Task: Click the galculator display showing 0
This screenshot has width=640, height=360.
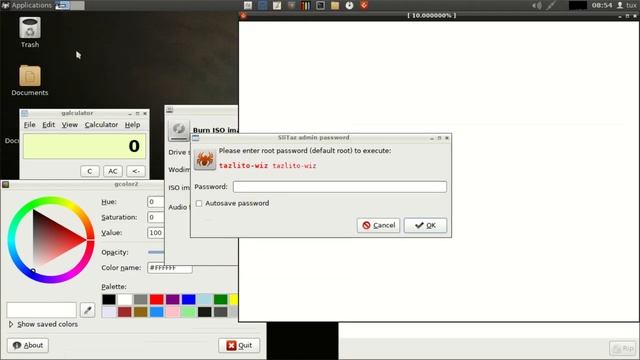Action: (x=84, y=146)
